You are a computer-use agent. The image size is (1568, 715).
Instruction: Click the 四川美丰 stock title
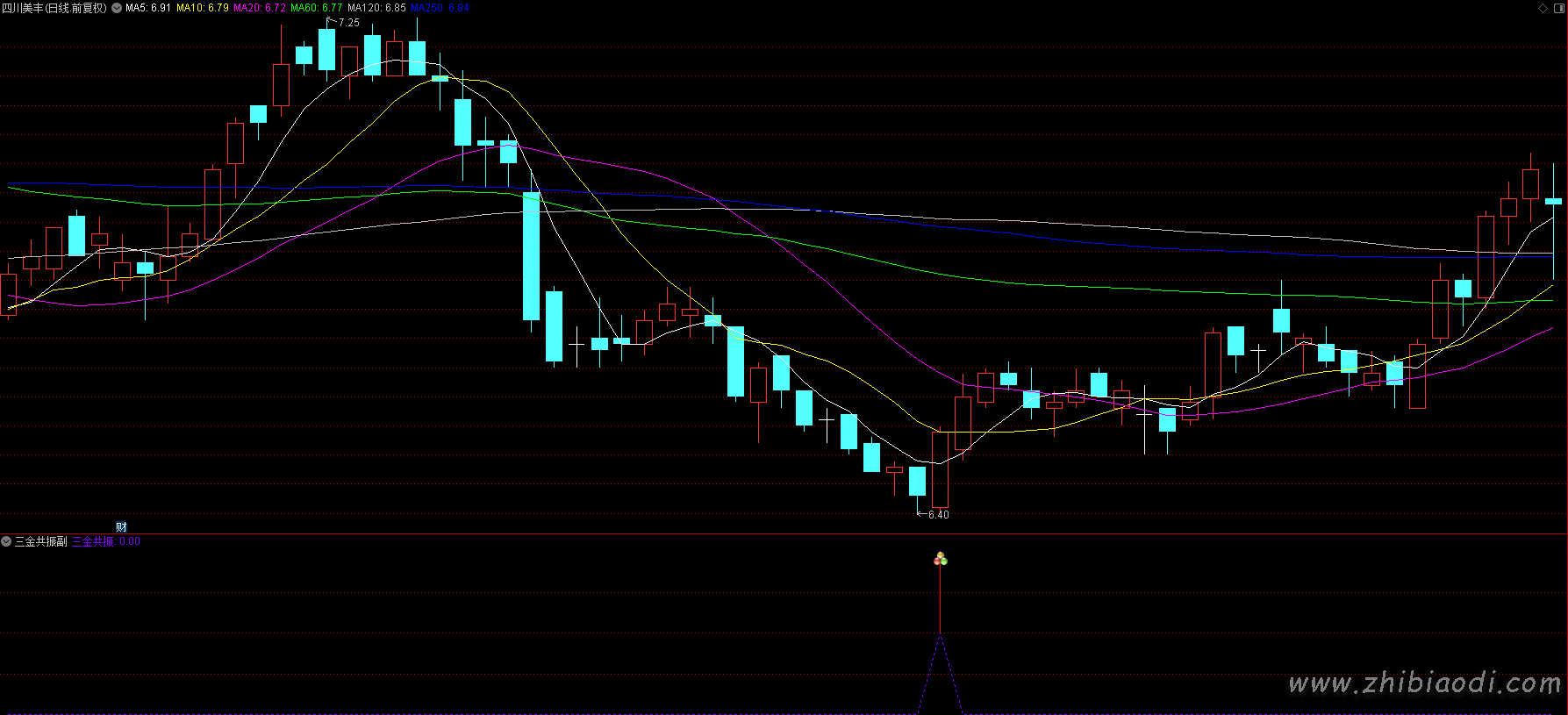[x=54, y=8]
